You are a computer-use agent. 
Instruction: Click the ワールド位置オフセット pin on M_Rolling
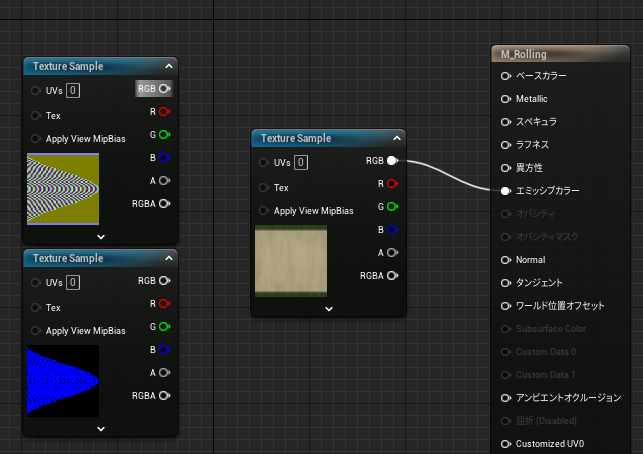pyautogui.click(x=506, y=305)
